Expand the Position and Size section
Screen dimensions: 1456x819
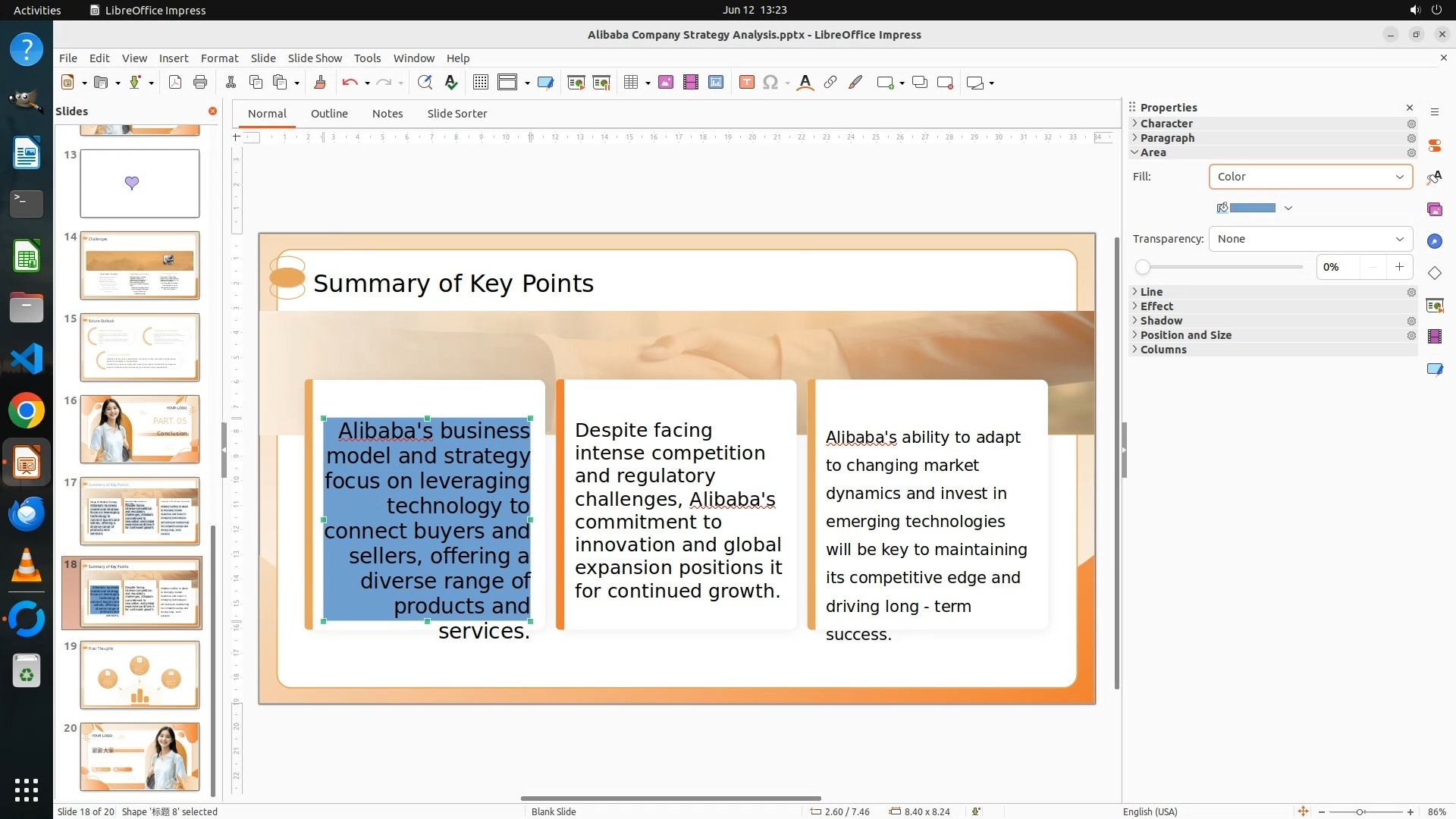pos(1185,335)
